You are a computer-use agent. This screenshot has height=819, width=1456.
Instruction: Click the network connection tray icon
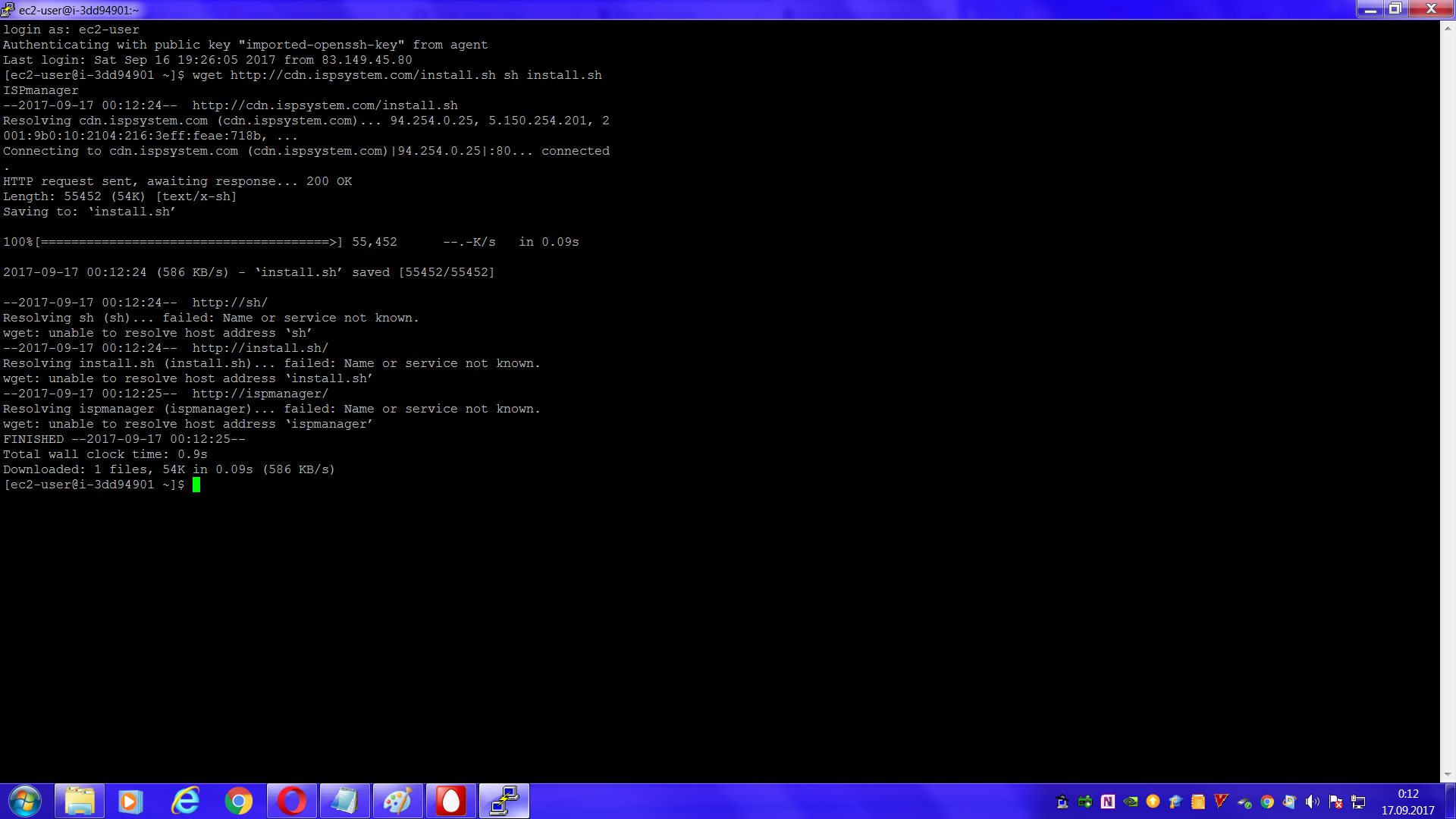(1358, 802)
